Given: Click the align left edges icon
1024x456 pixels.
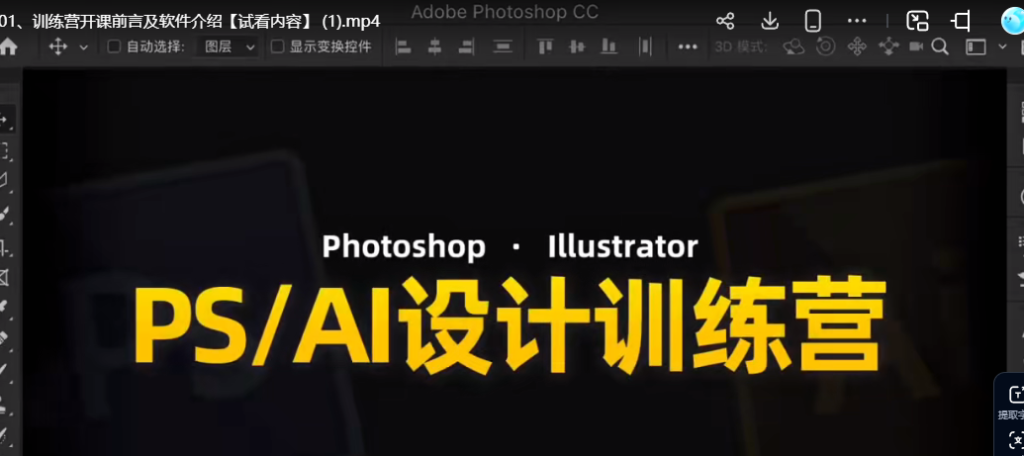Looking at the screenshot, I should (x=403, y=46).
